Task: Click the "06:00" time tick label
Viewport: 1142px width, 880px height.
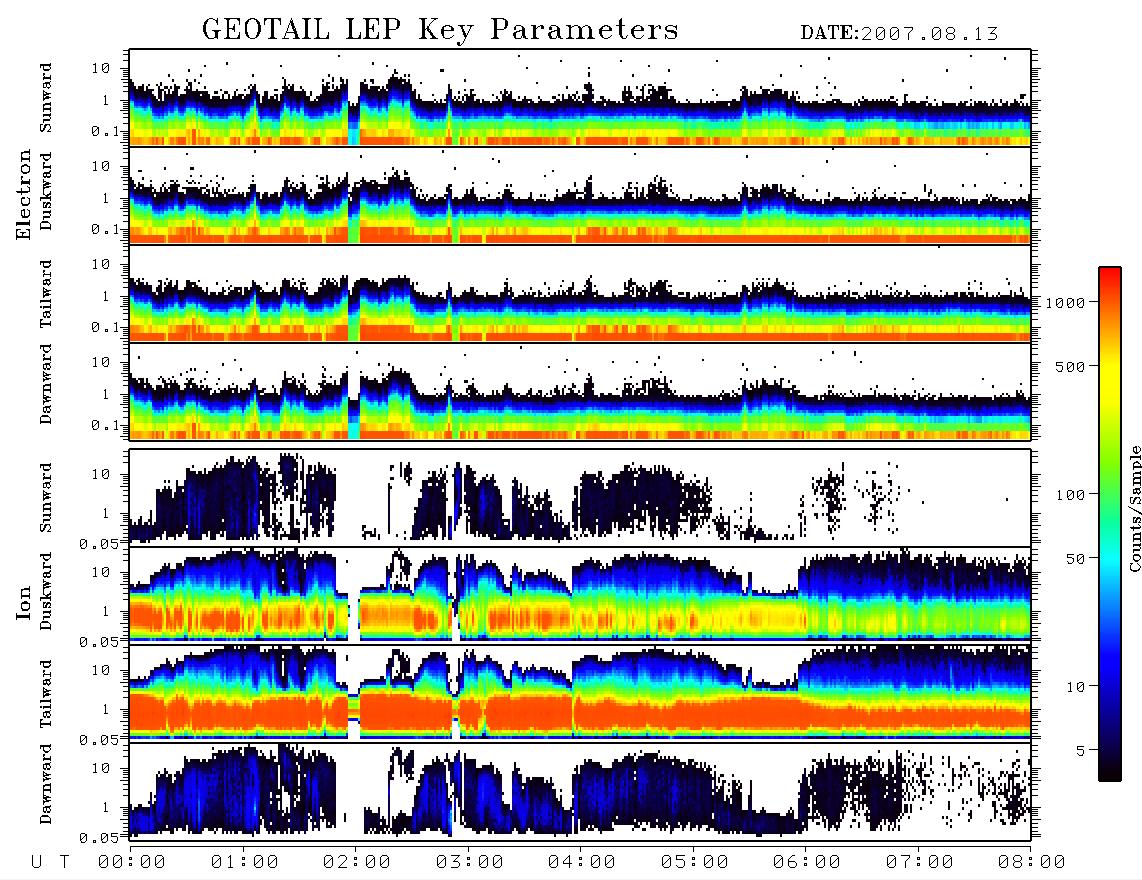Action: [807, 863]
